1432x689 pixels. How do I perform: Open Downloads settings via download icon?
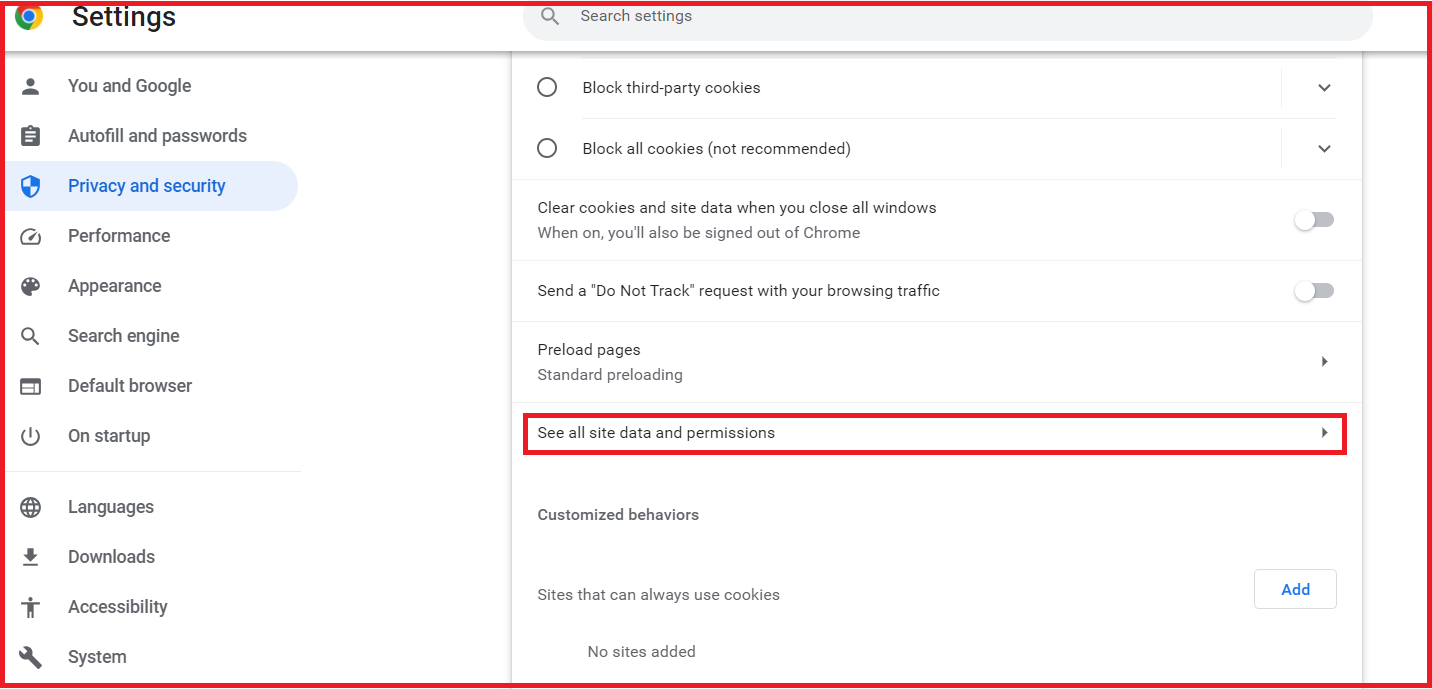pos(31,556)
